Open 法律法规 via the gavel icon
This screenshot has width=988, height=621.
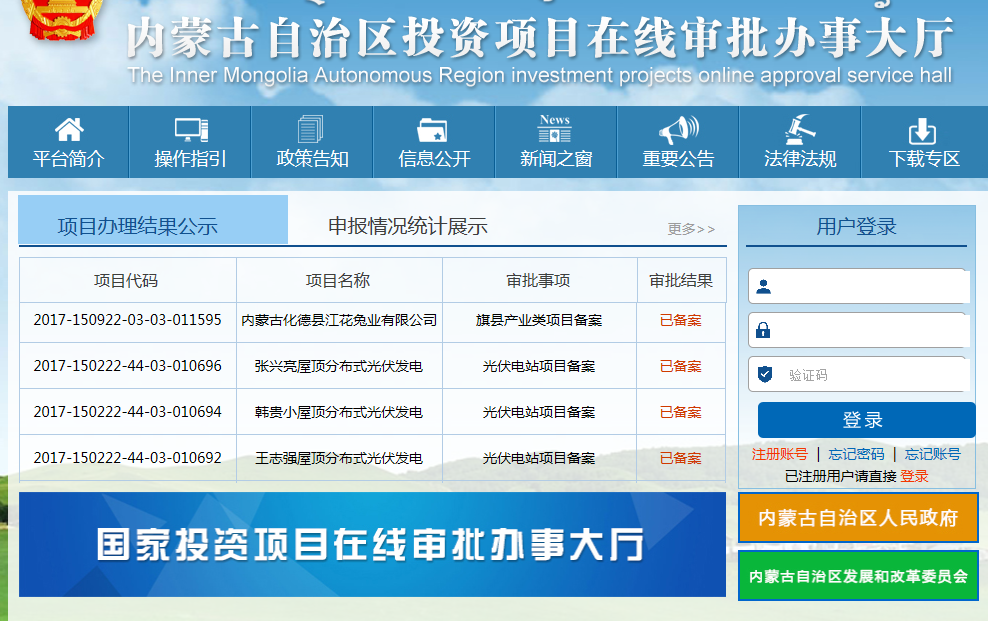pos(799,130)
